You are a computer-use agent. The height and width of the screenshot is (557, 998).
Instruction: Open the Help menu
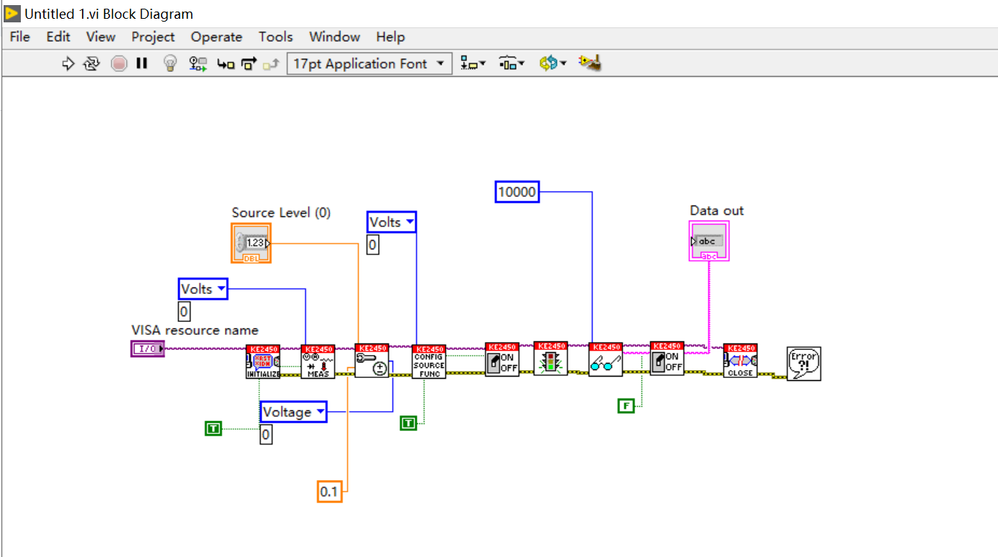pos(390,37)
